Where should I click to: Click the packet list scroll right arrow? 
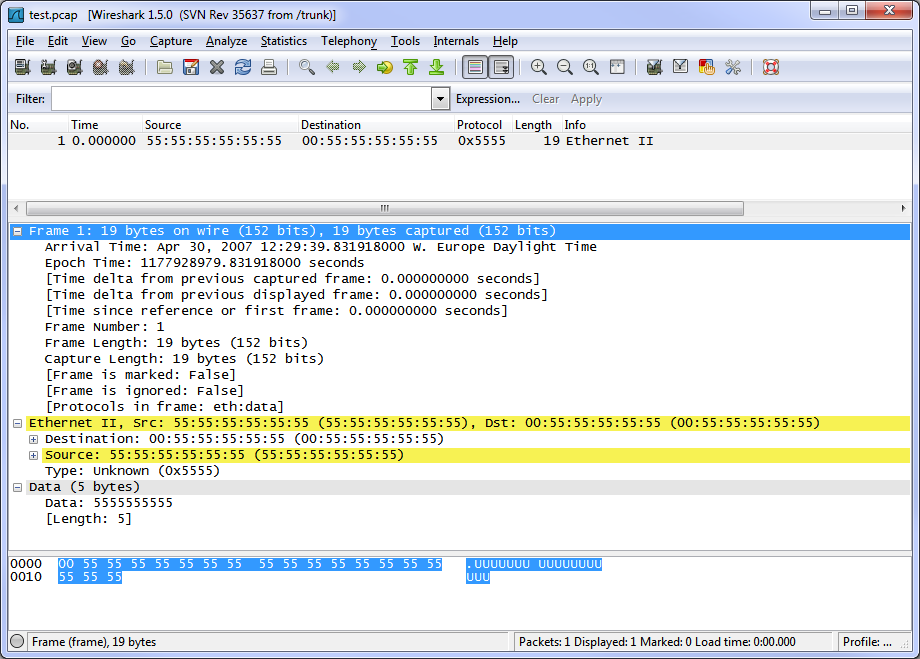pos(903,208)
